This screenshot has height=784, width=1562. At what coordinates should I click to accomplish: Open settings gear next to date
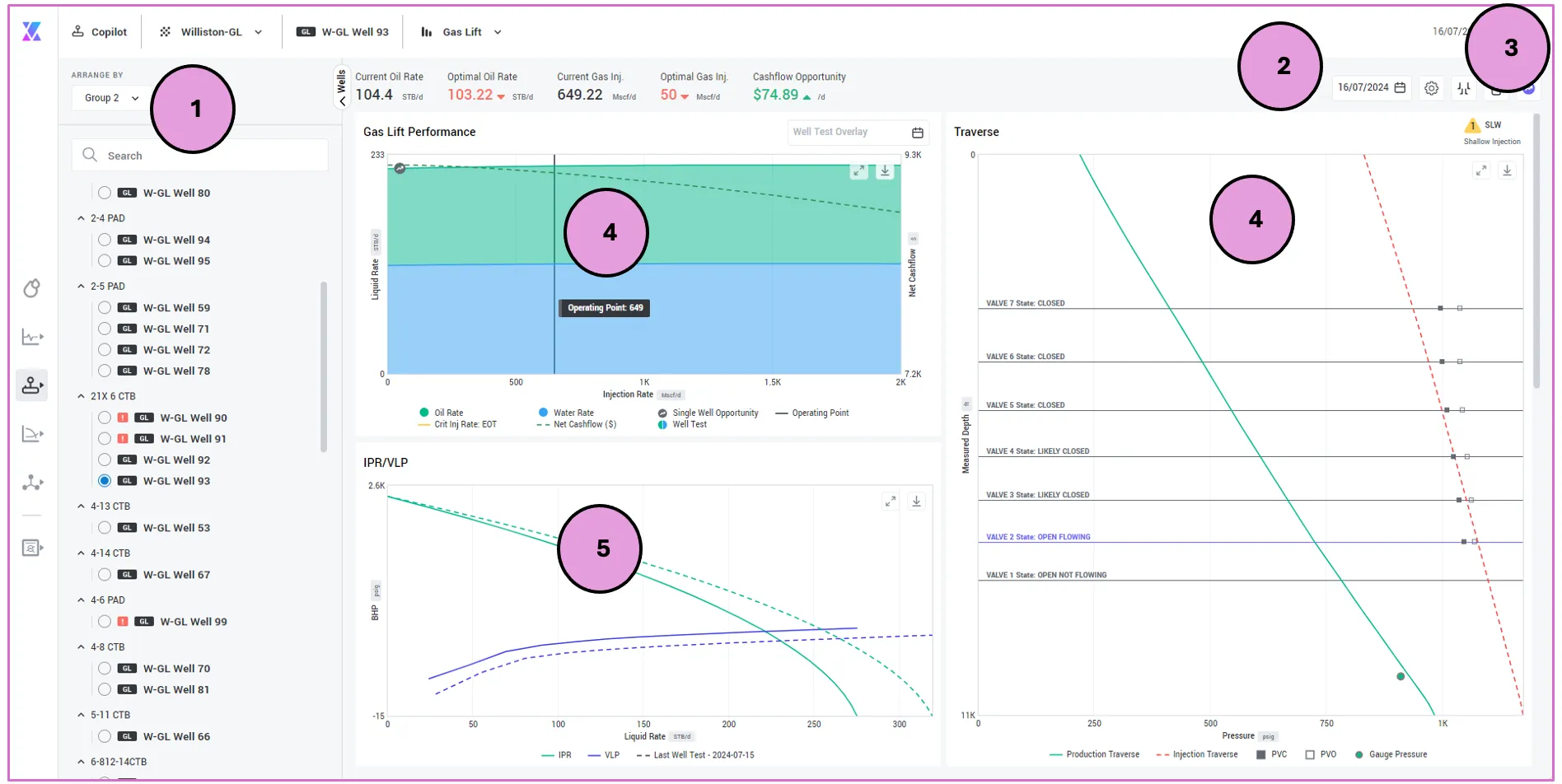click(1432, 88)
